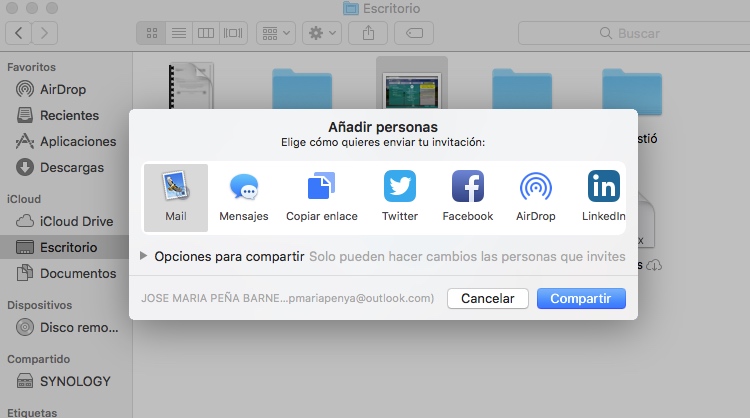Select the selected screenshot thumbnail file
The height and width of the screenshot is (418, 750).
(x=412, y=90)
